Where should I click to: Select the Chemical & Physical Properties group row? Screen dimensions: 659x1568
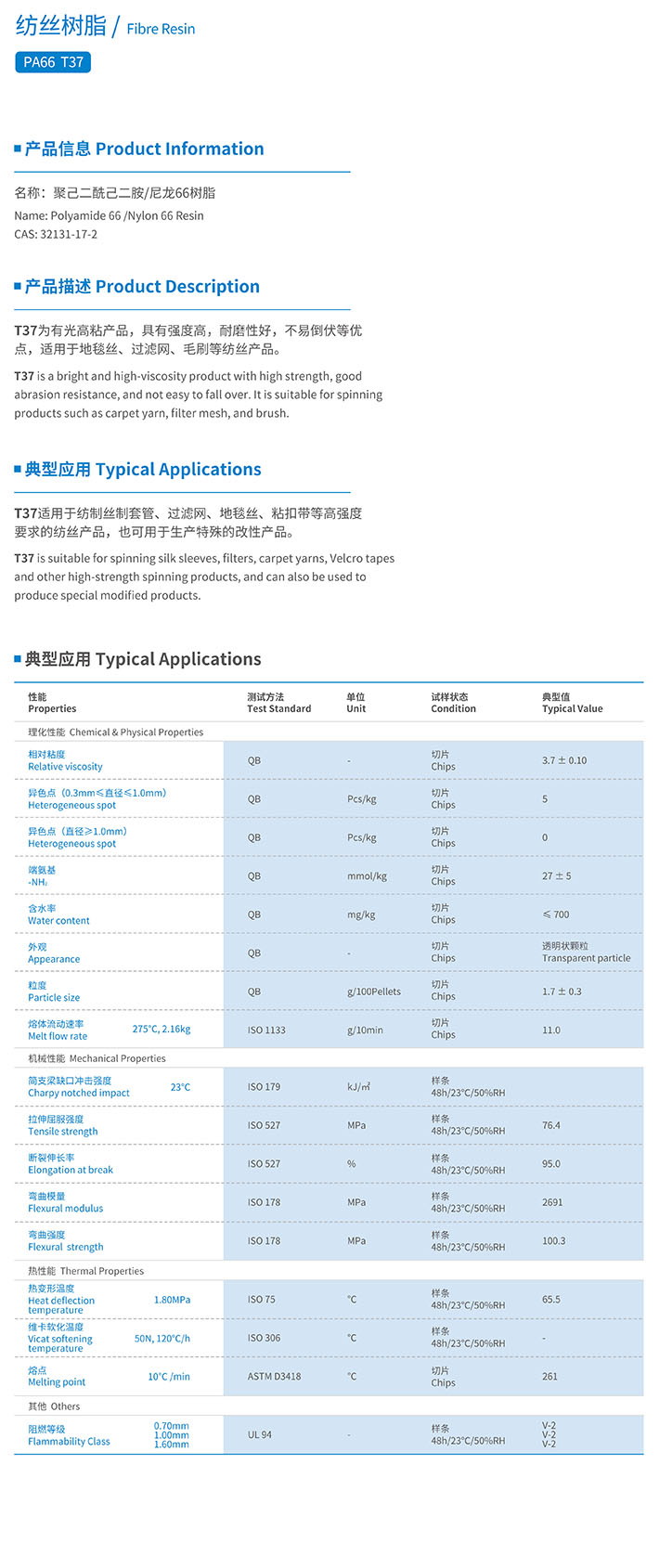click(116, 732)
